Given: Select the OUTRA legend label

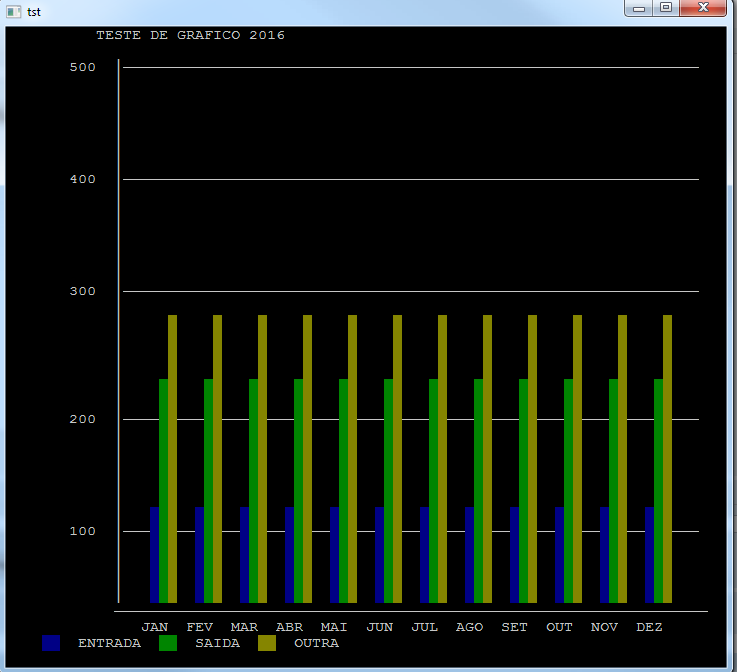Looking at the screenshot, I should pyautogui.click(x=316, y=644).
